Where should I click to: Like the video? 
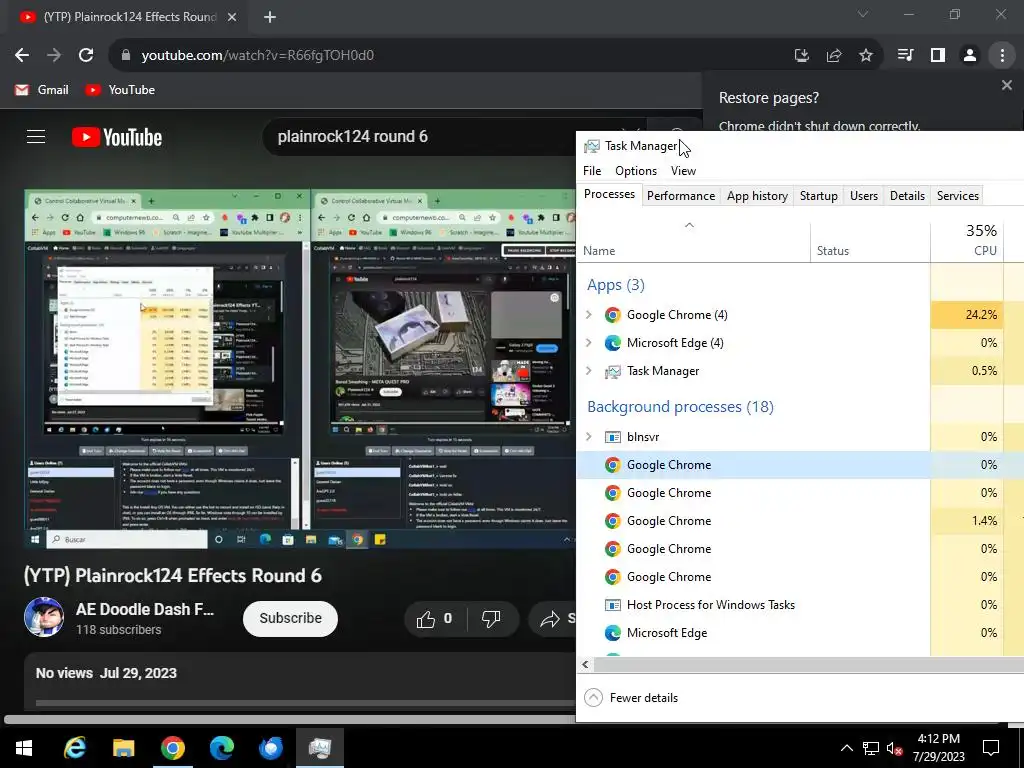(436, 619)
